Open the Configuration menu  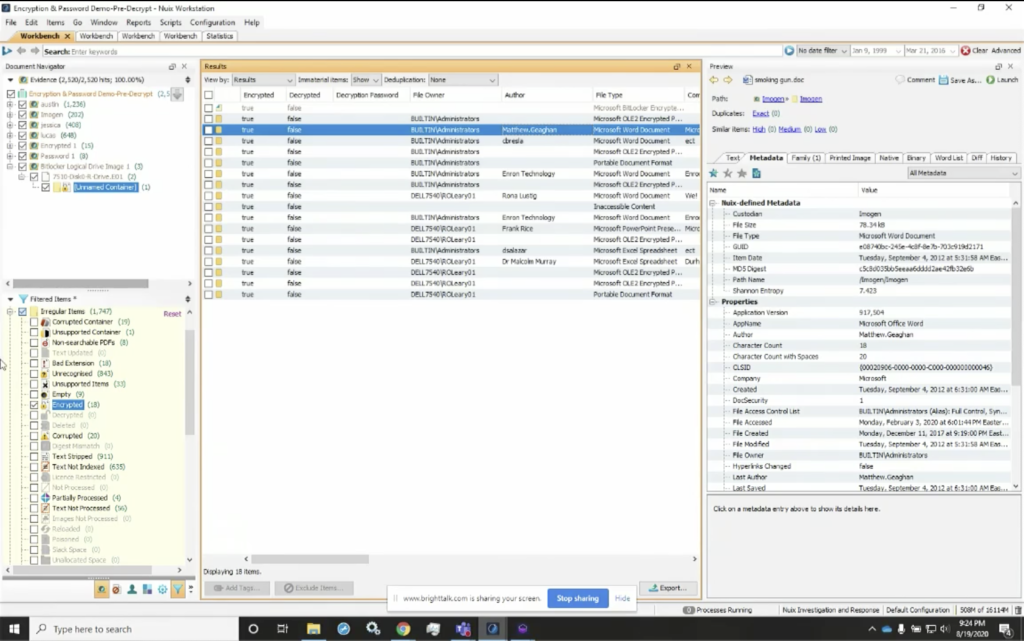coord(212,22)
